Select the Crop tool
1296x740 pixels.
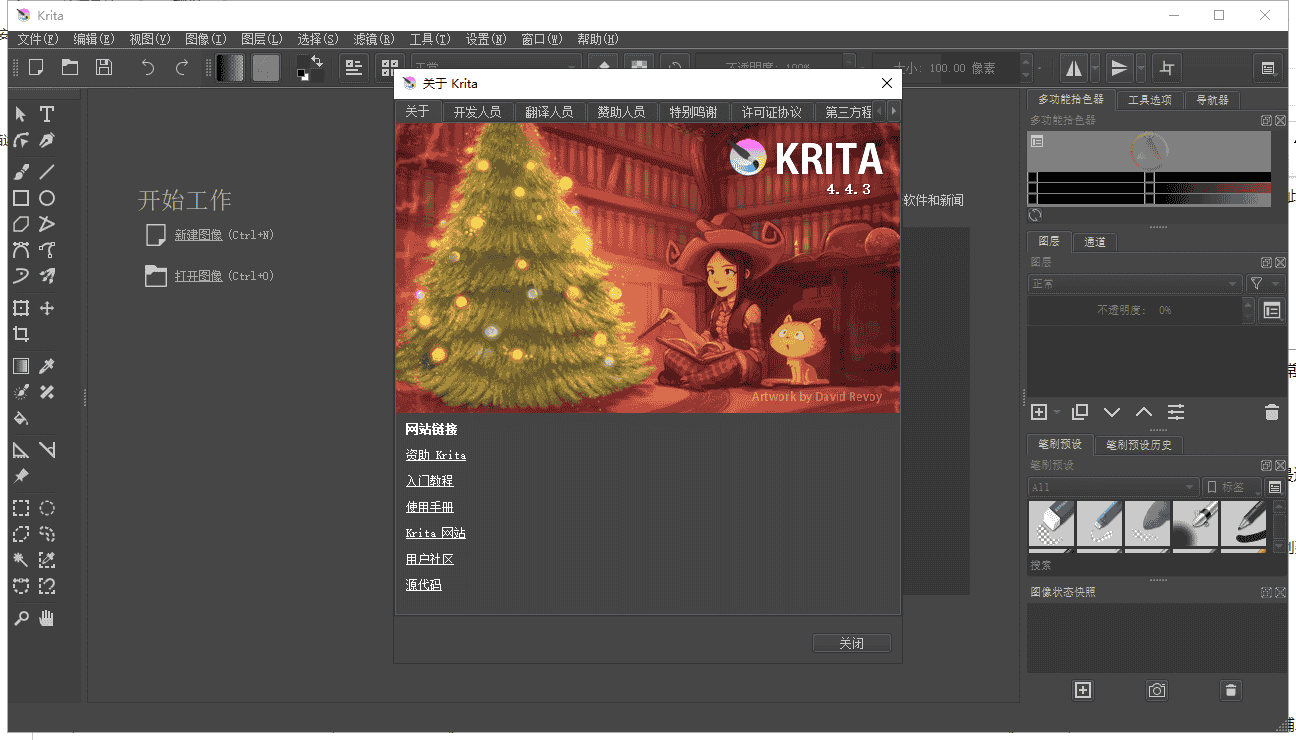(20, 334)
